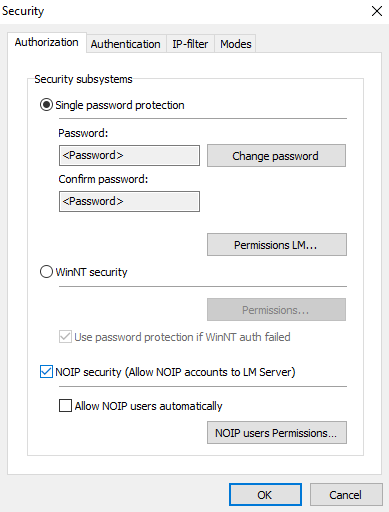
Task: Disable the NOIP security checkbox
Action: [x=46, y=372]
